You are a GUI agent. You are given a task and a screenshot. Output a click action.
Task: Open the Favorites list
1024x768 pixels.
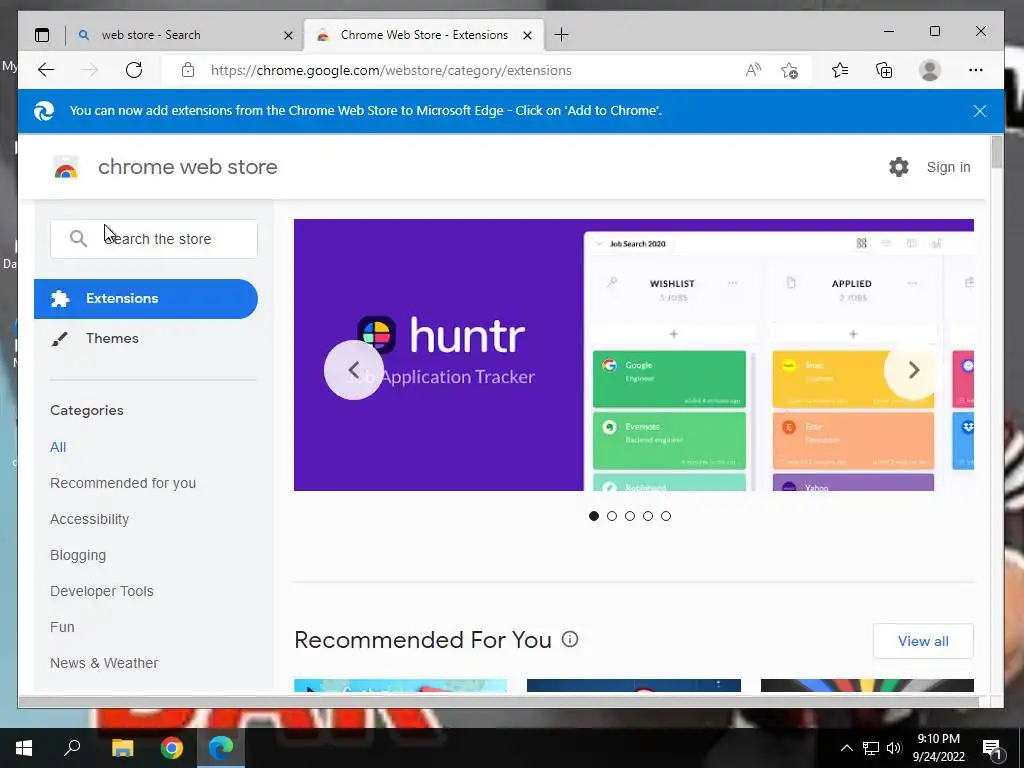tap(840, 70)
